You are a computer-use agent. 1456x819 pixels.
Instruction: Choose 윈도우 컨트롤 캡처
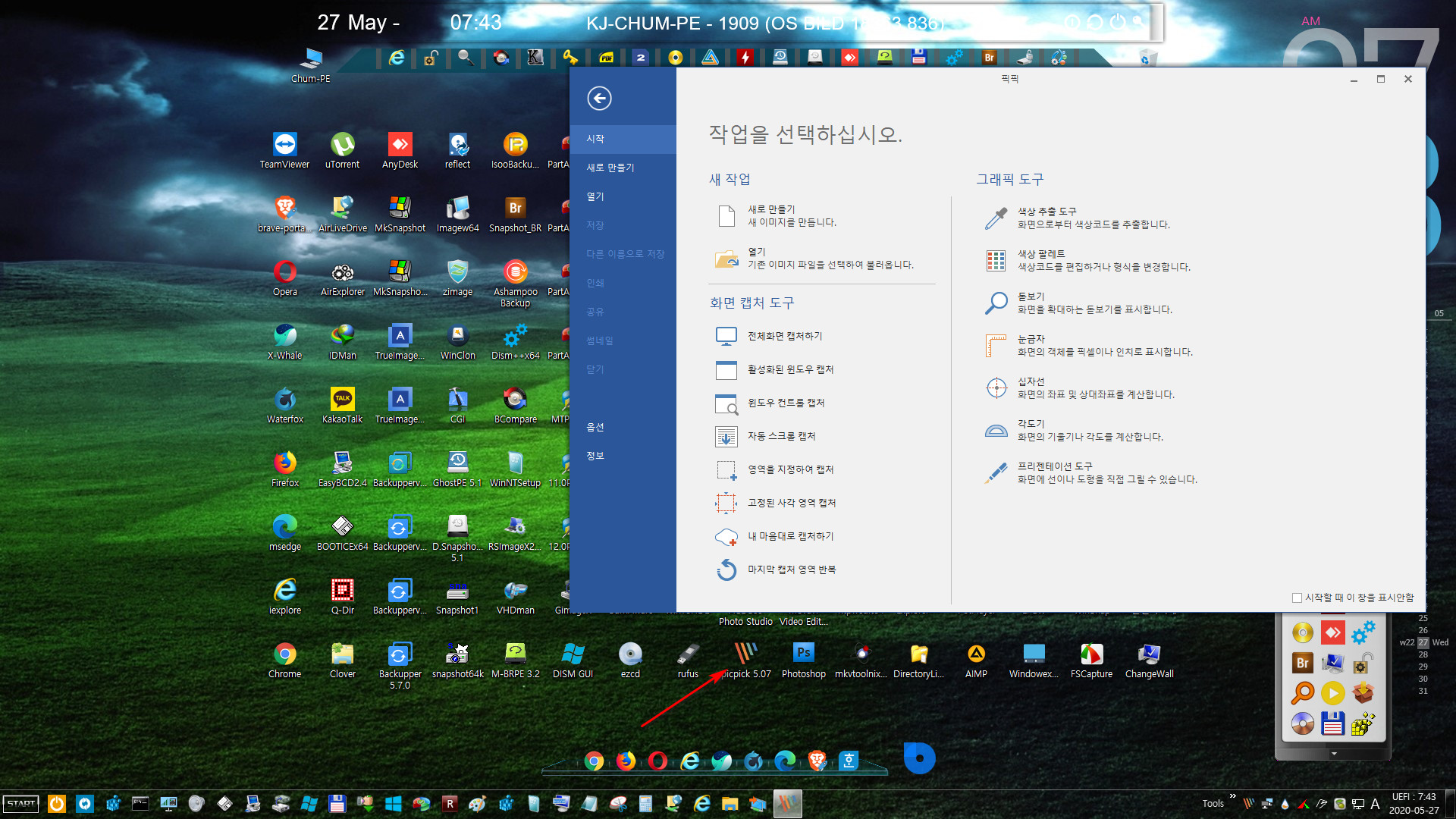(770, 403)
